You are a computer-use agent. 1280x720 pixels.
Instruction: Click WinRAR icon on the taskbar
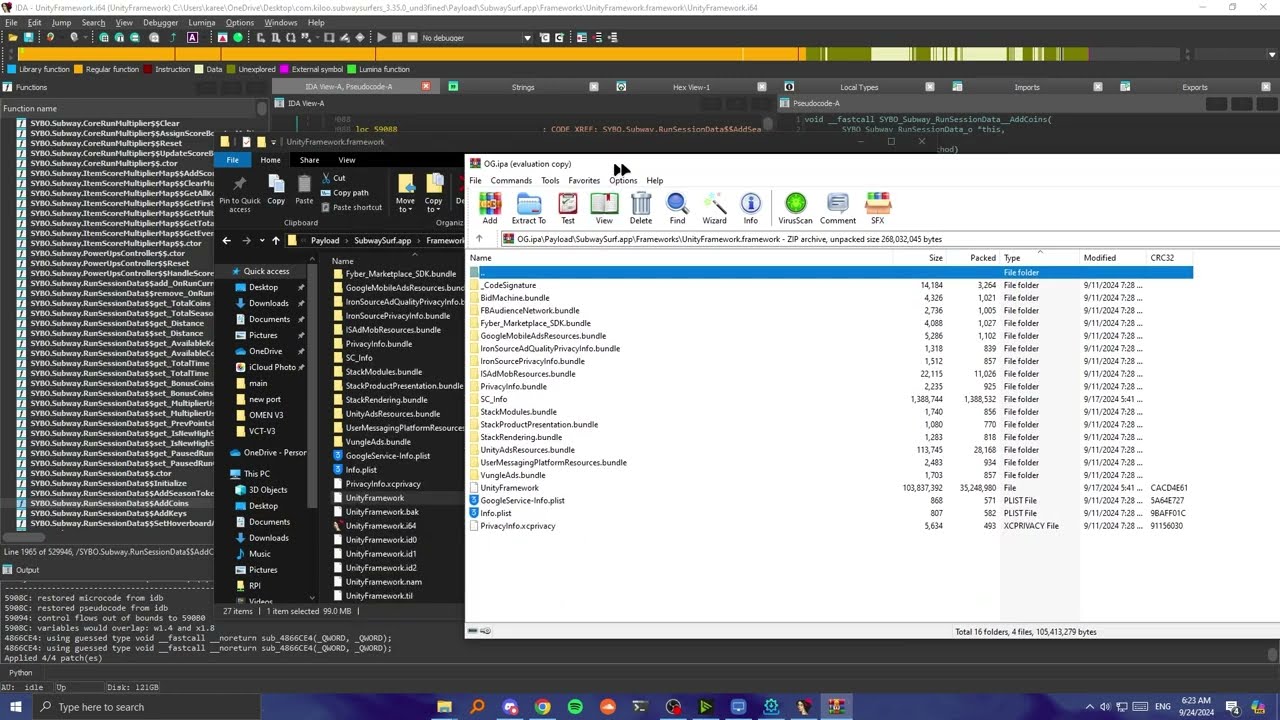point(837,707)
